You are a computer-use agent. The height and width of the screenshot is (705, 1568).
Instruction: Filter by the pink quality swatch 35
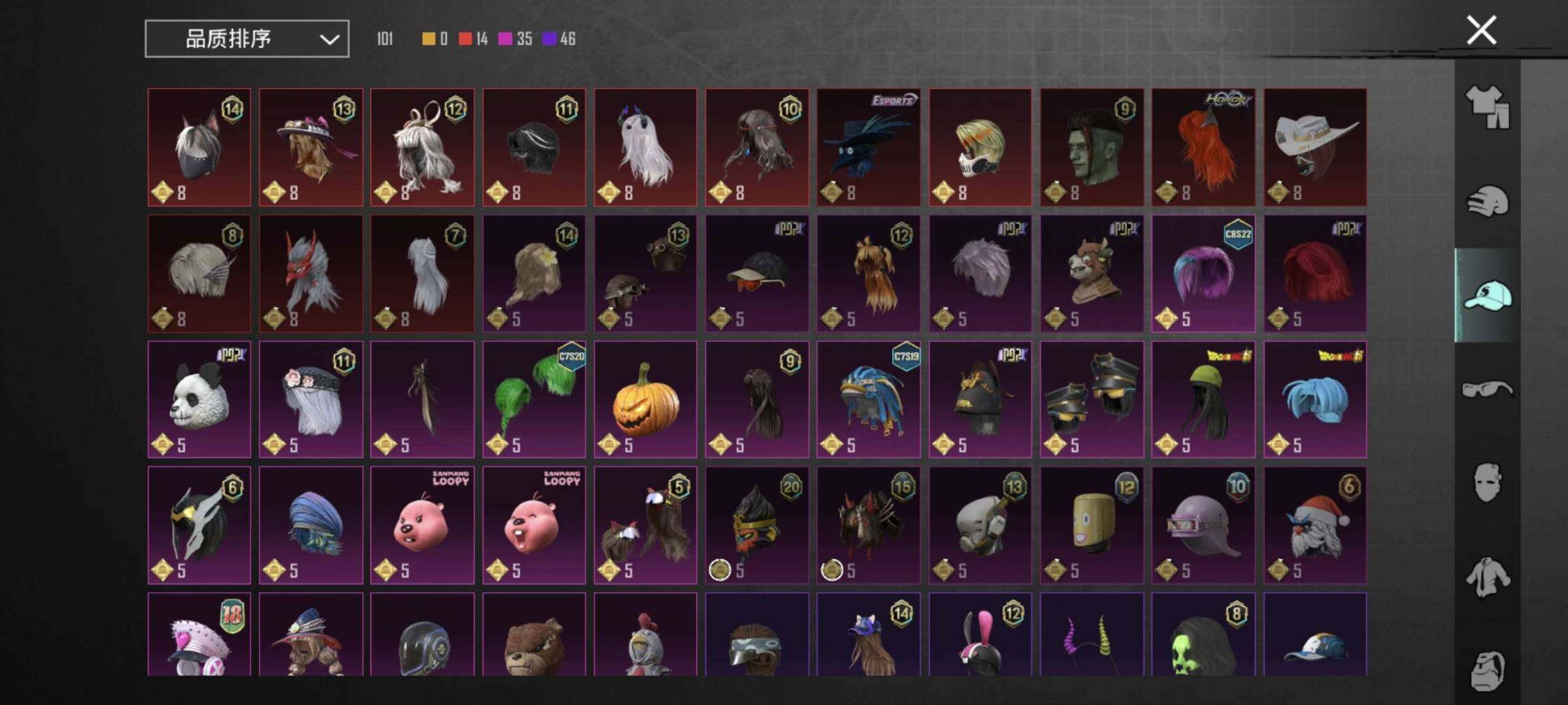point(515,39)
